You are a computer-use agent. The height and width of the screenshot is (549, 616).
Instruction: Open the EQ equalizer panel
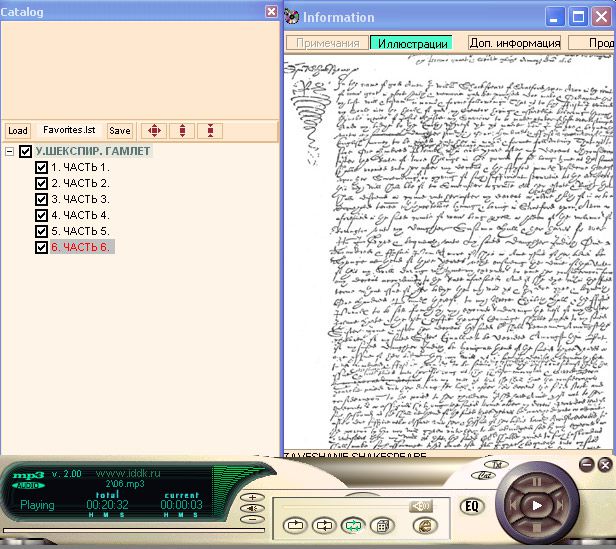pyautogui.click(x=473, y=506)
